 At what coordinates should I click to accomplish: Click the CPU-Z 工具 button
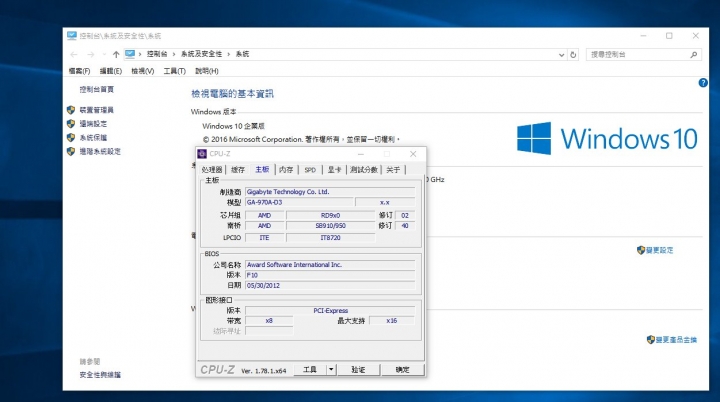tap(310, 369)
